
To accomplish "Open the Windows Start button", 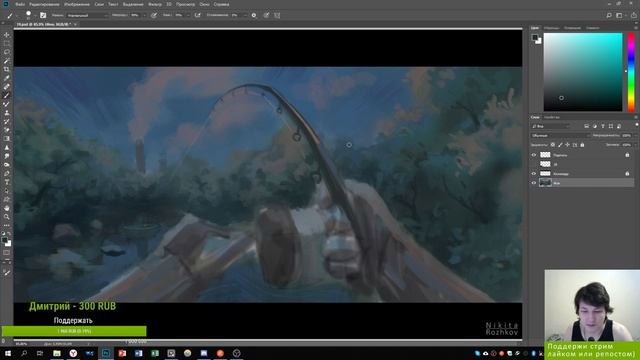I will point(8,353).
